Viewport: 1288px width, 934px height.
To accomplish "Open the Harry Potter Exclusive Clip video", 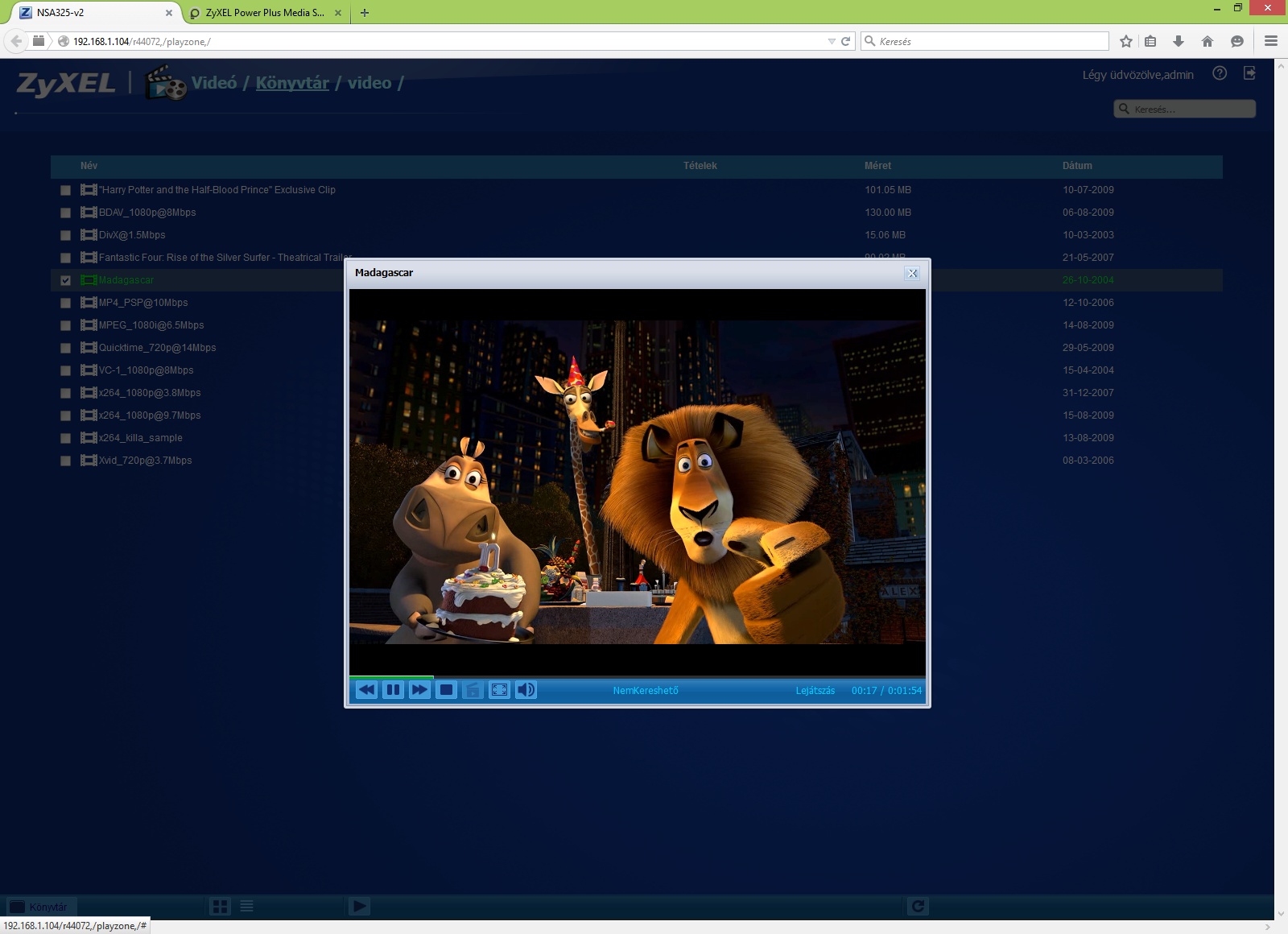I will click(x=217, y=190).
